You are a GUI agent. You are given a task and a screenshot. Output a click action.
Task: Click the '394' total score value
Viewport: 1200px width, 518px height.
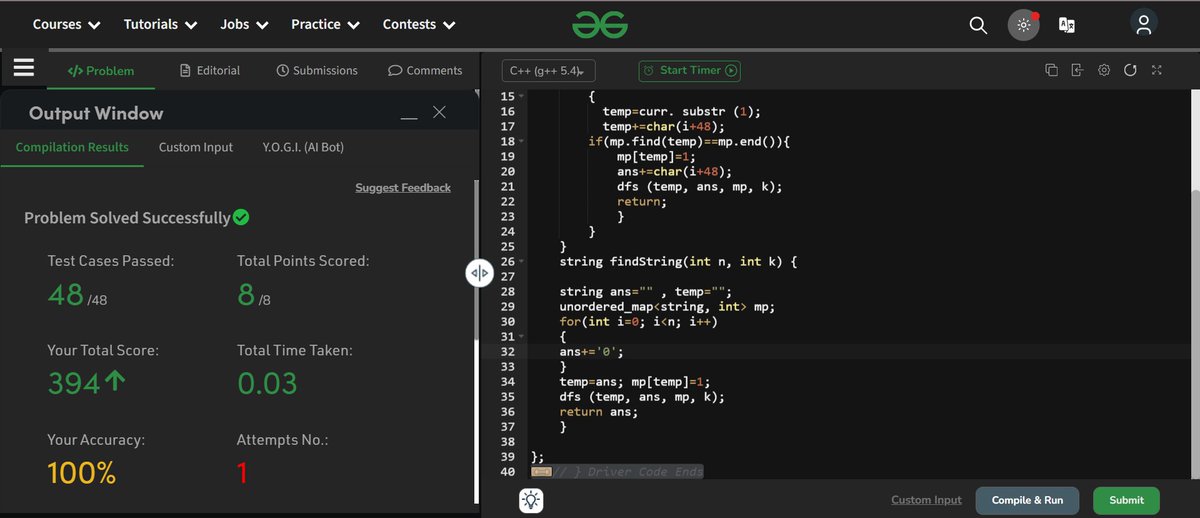pyautogui.click(x=74, y=383)
